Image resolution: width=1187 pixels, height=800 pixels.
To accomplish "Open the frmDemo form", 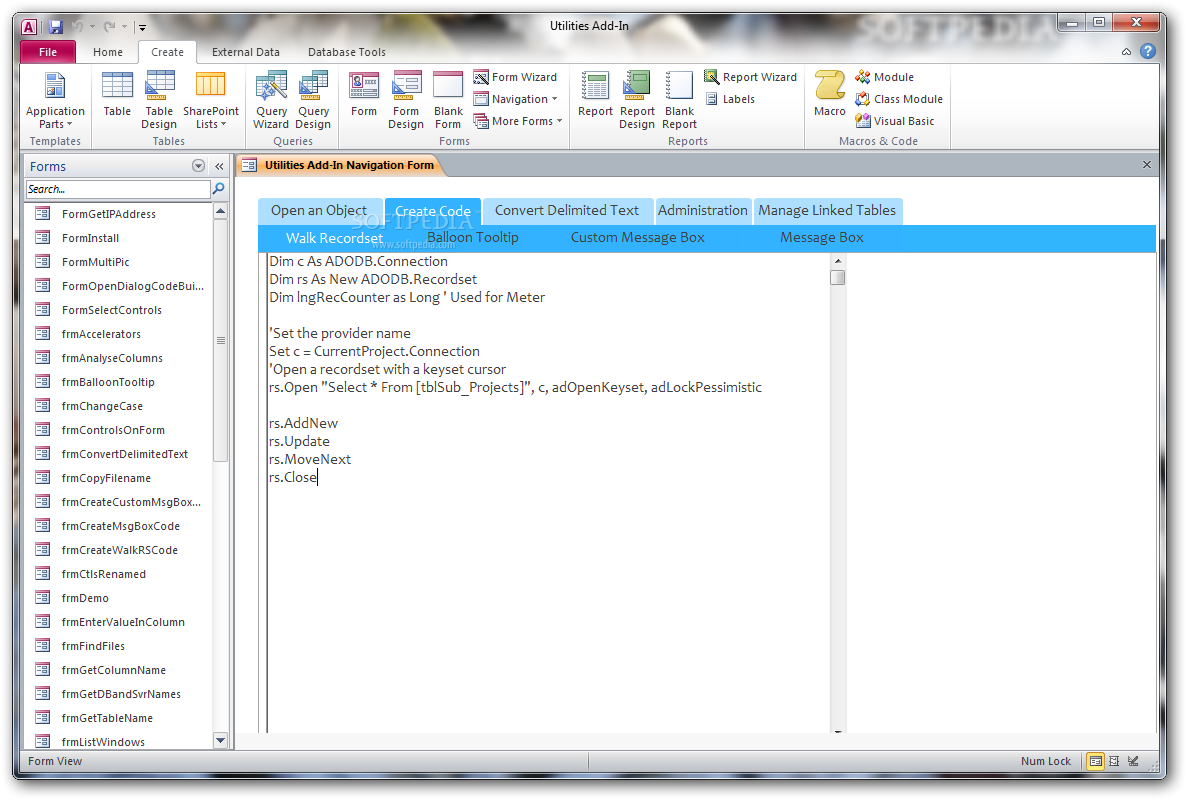I will tap(85, 598).
